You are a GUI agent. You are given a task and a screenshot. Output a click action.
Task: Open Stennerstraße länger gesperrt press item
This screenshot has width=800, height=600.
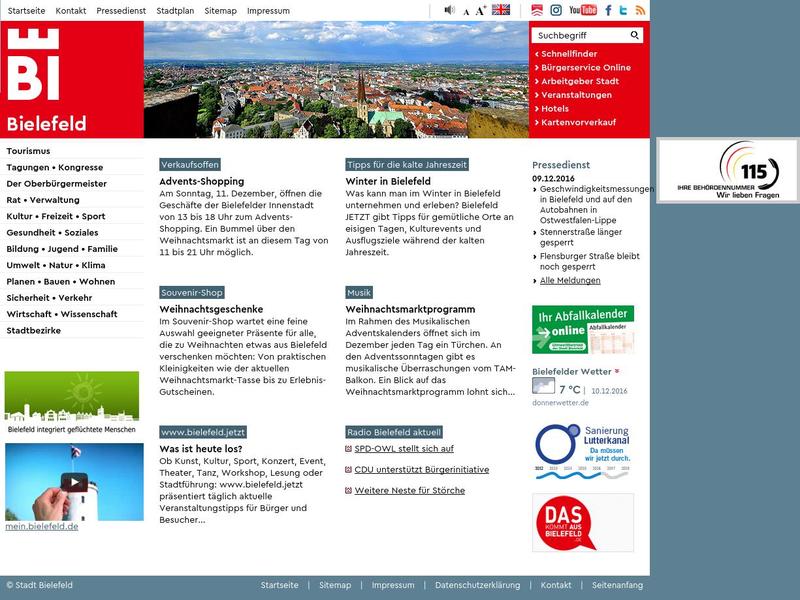tap(581, 237)
